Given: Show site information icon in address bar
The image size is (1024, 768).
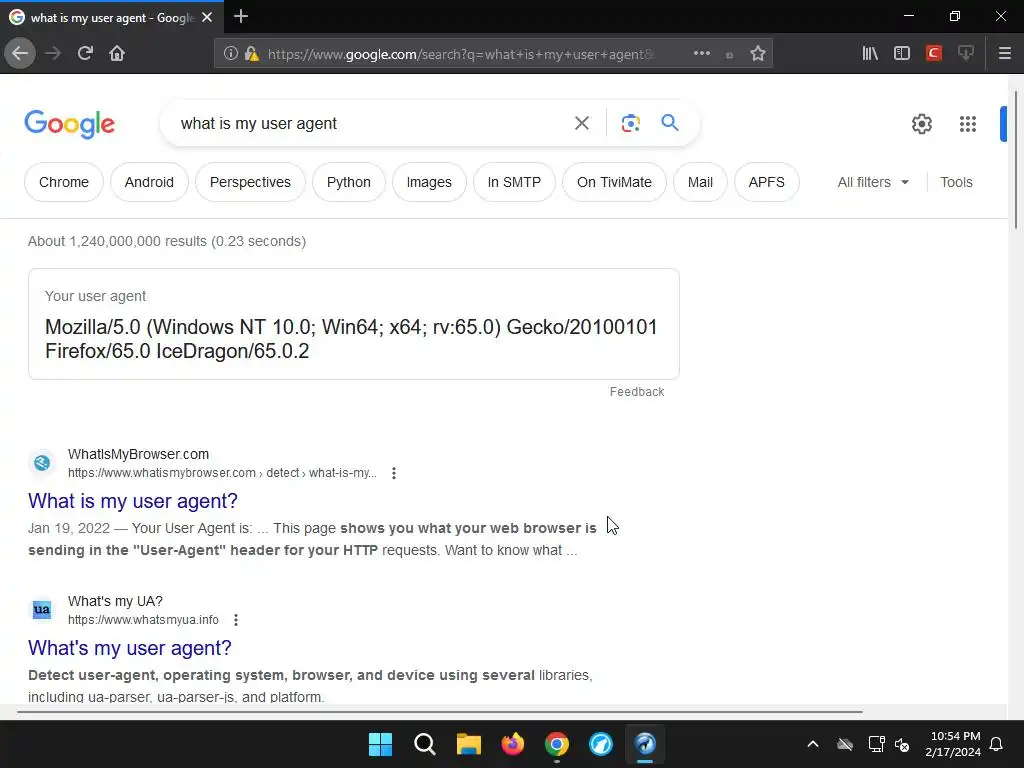Looking at the screenshot, I should [231, 53].
